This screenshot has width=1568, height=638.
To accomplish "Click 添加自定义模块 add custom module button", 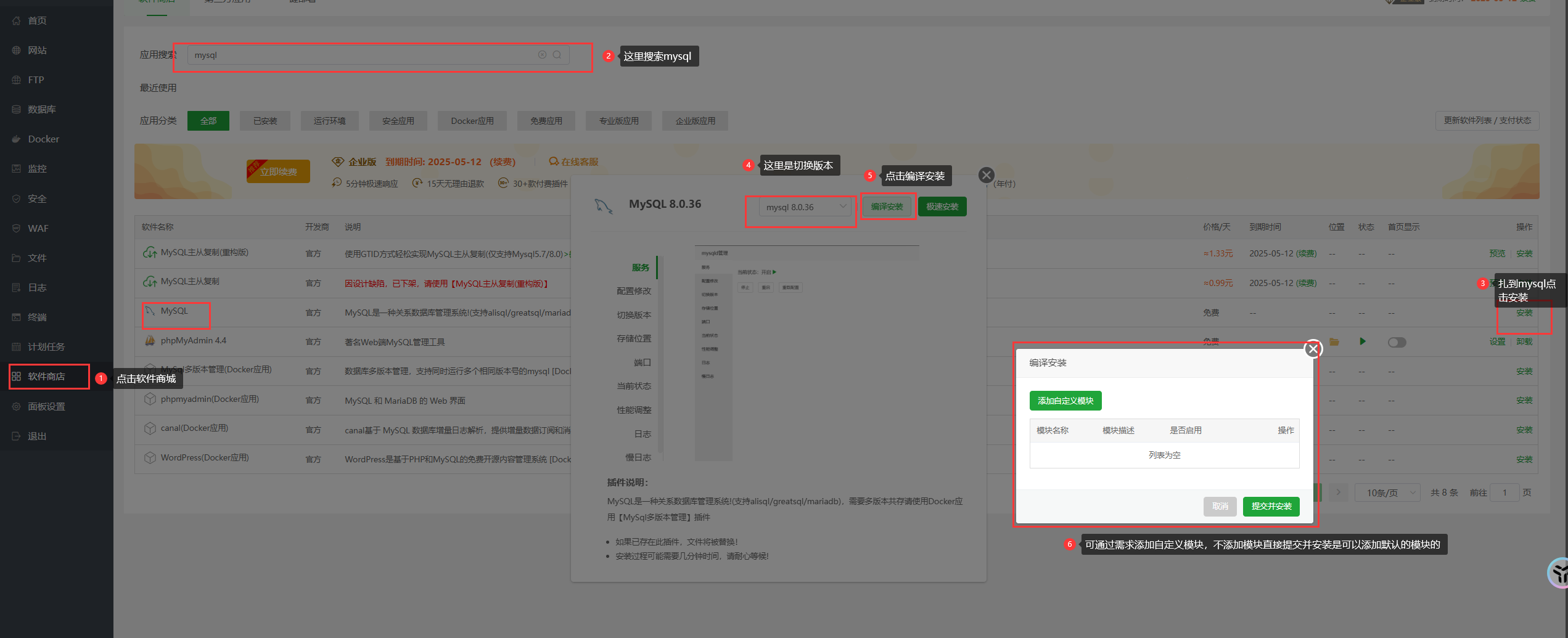I will (x=1065, y=401).
